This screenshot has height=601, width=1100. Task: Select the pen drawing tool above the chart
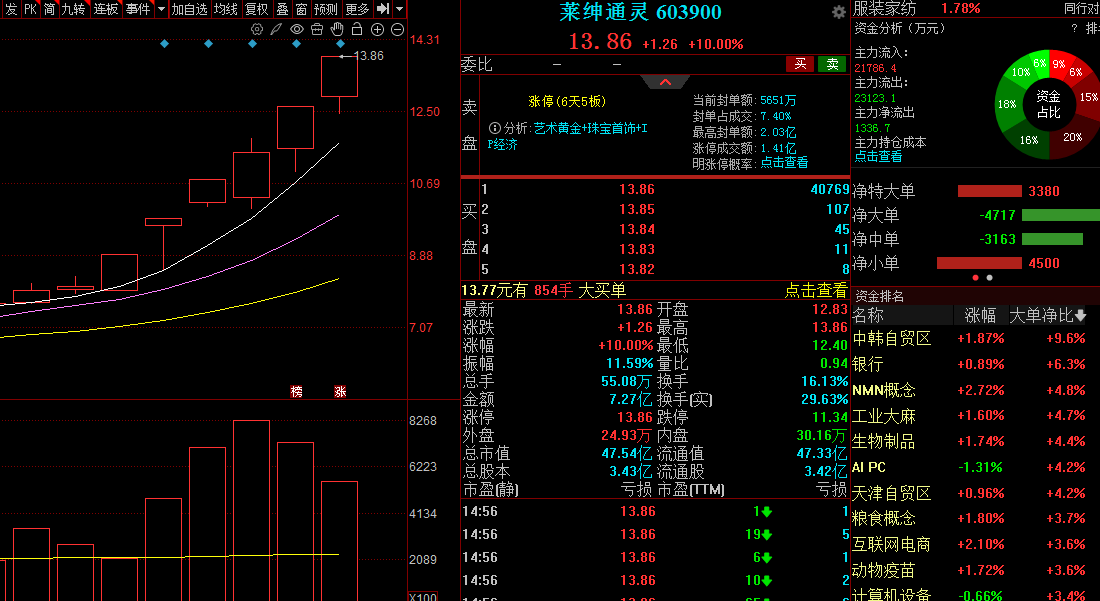tap(276, 29)
